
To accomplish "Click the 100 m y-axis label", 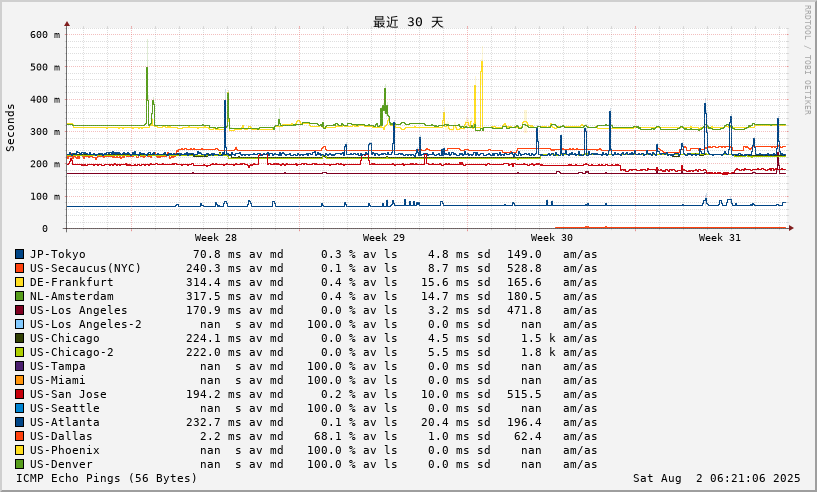I will (45, 196).
